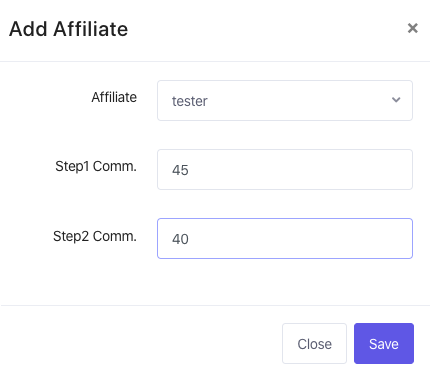430x374 pixels.
Task: Place cursor on value 45 in Step1 field
Action: tap(180, 170)
